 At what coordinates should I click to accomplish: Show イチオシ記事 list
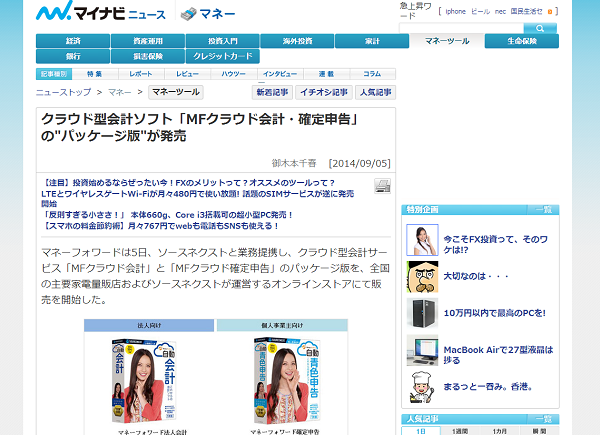click(x=324, y=92)
